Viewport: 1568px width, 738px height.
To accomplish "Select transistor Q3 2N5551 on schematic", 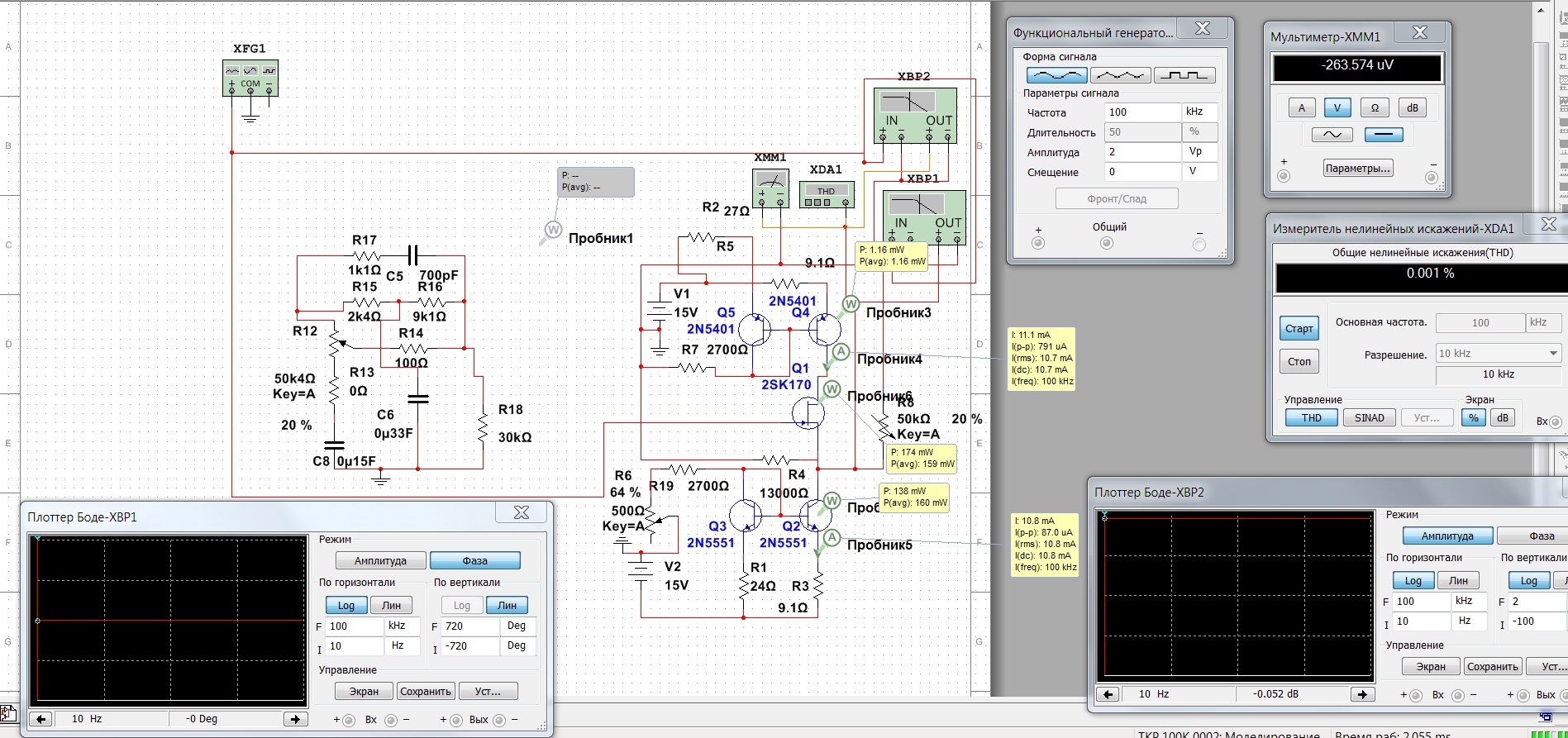I will point(746,515).
